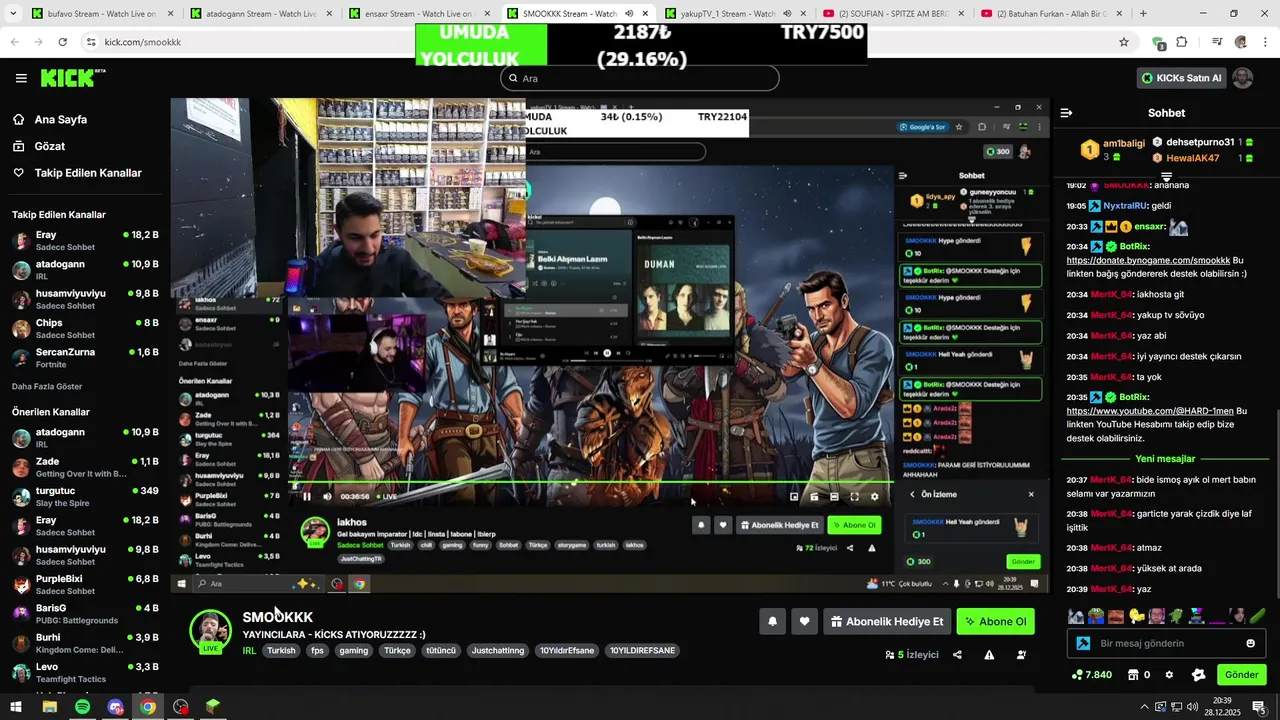
Task: Follow SMOOKKK with the heart icon
Action: click(x=804, y=621)
